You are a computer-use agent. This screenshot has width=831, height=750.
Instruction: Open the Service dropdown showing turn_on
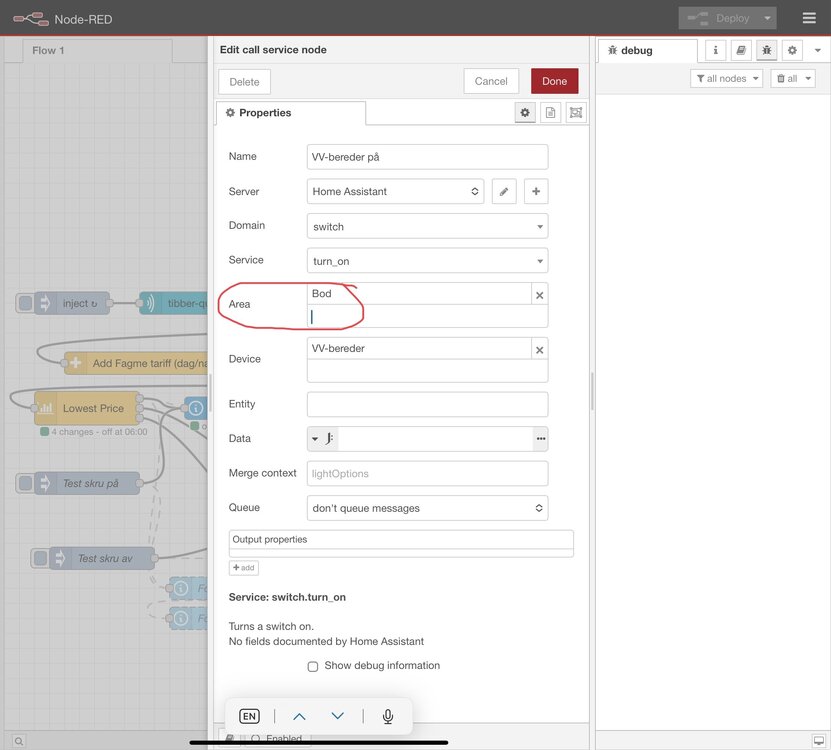point(427,261)
